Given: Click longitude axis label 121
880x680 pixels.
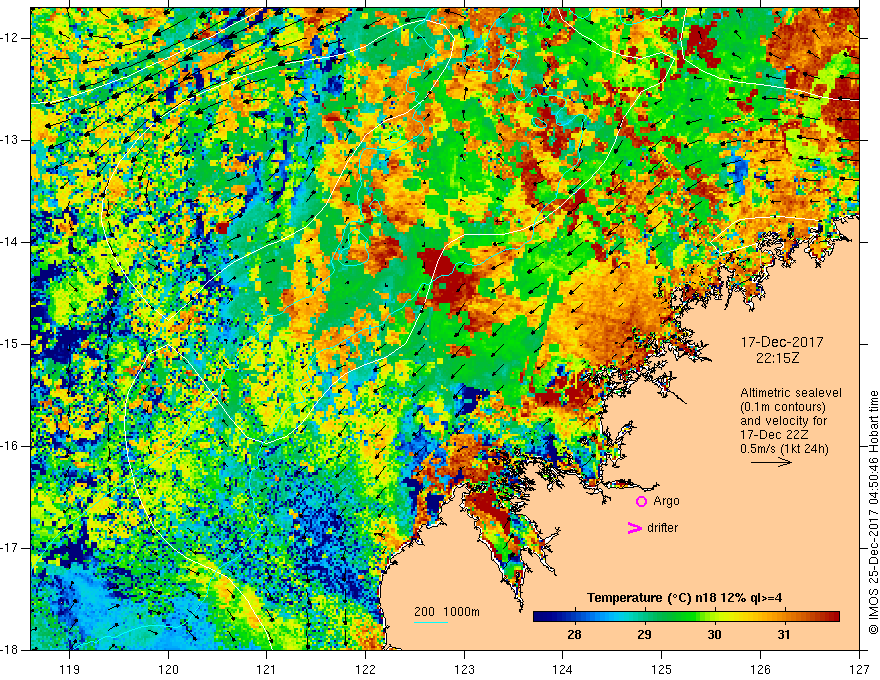Looking at the screenshot, I should pos(267,670).
